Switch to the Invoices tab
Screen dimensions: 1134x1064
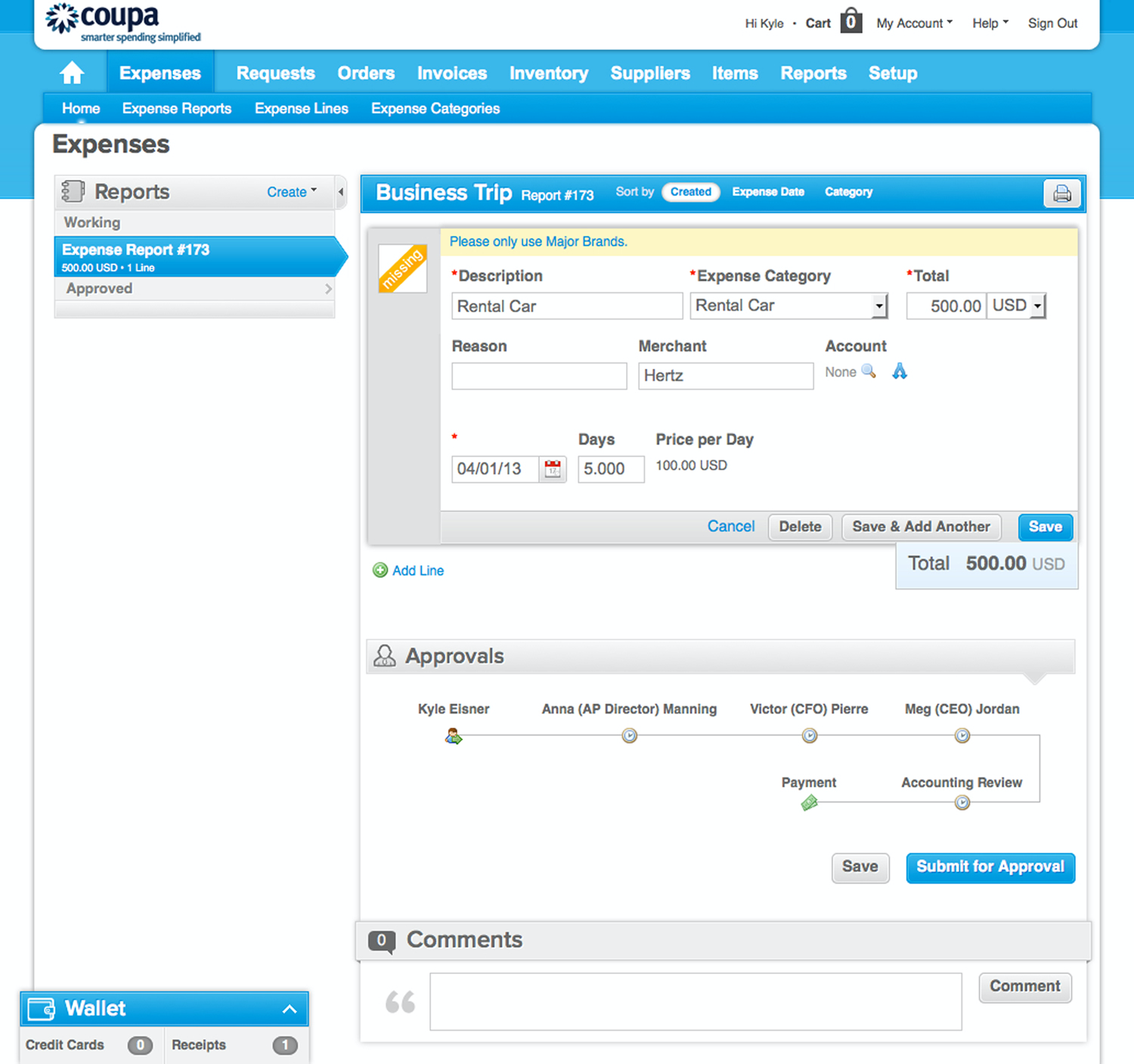[x=451, y=73]
